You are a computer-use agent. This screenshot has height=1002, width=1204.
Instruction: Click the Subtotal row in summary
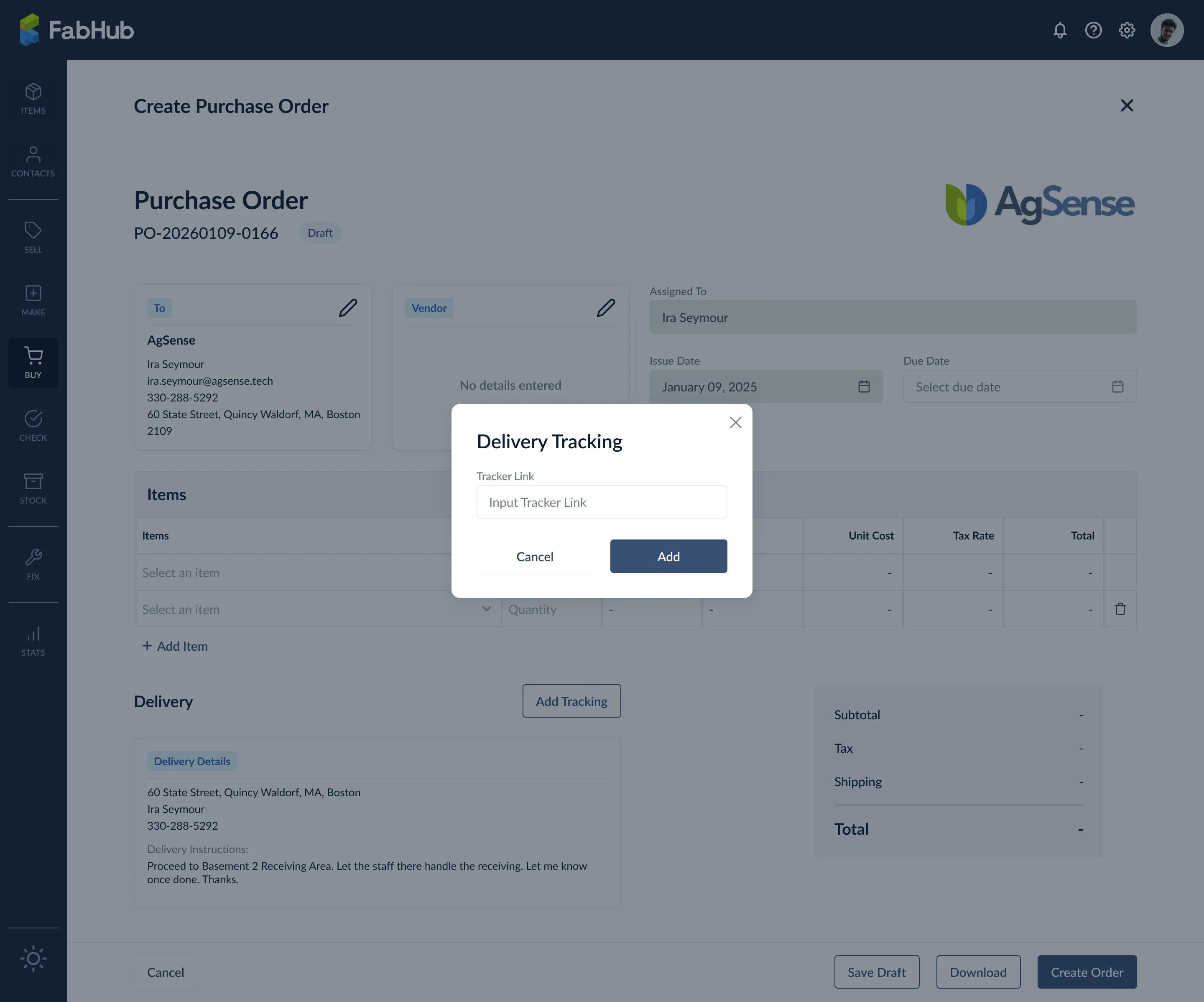[958, 715]
